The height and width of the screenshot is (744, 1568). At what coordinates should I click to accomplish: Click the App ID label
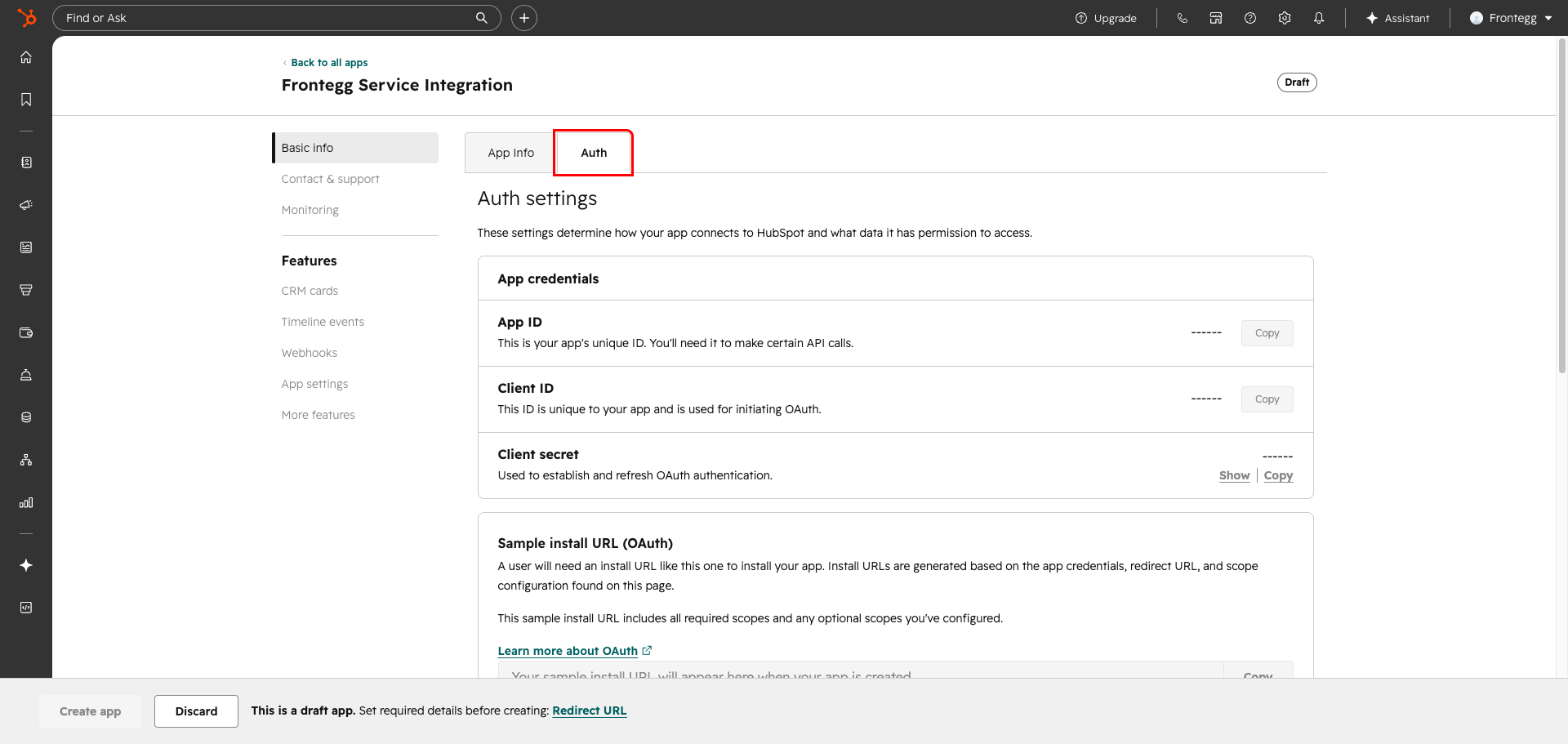[x=519, y=323]
